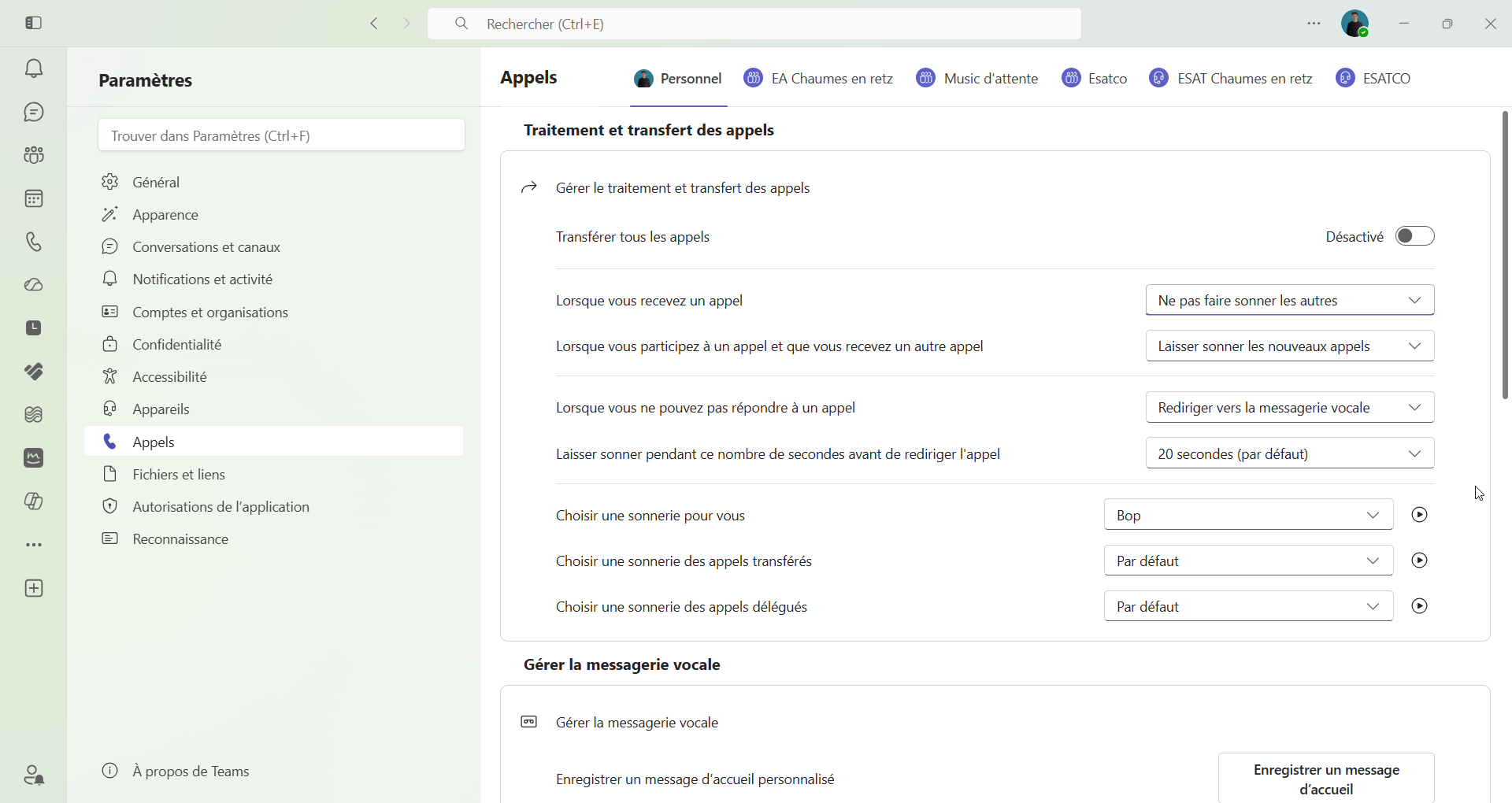
Task: Switch to the Personnel tab
Action: tap(678, 79)
